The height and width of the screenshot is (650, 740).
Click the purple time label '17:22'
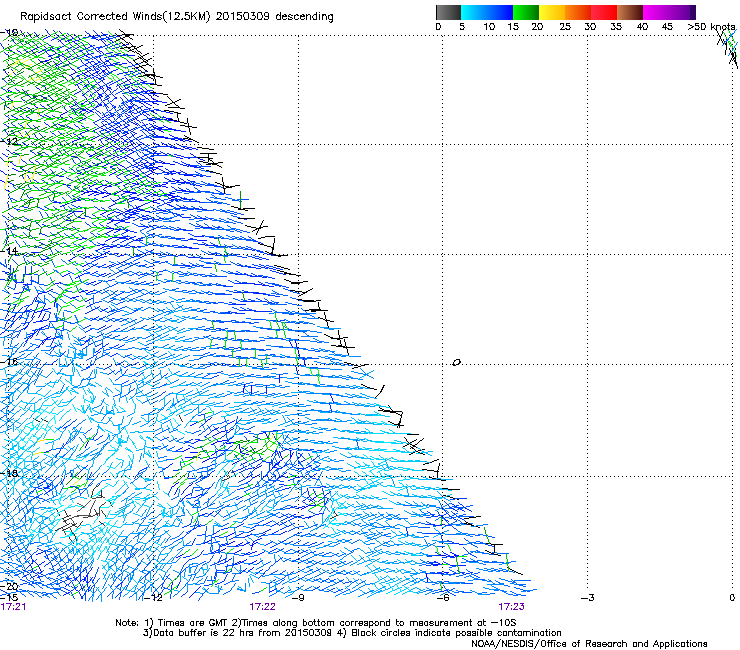[x=262, y=607]
